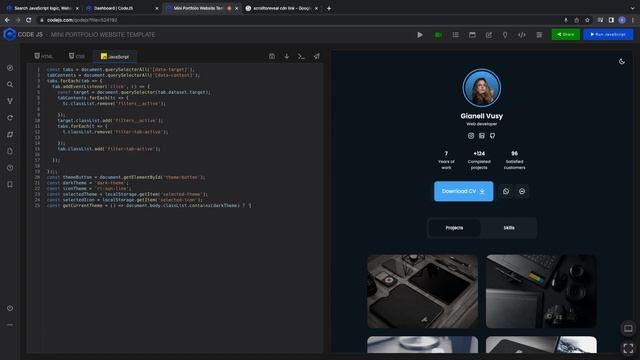Click the middle social icon under profile
Image resolution: width=640 pixels, height=360 pixels.
pyautogui.click(x=482, y=136)
